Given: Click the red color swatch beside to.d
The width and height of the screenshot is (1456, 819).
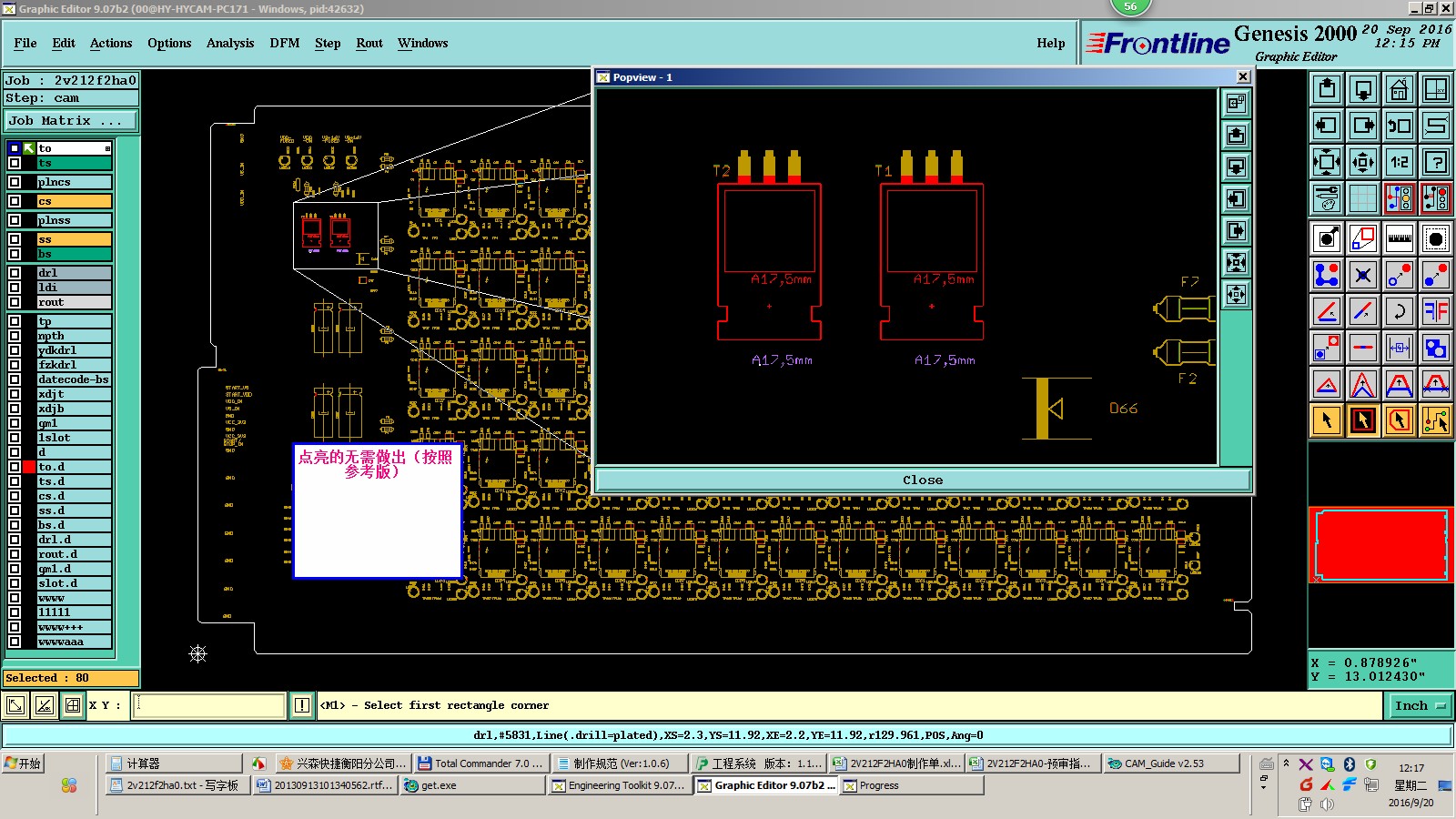Looking at the screenshot, I should pos(29,467).
